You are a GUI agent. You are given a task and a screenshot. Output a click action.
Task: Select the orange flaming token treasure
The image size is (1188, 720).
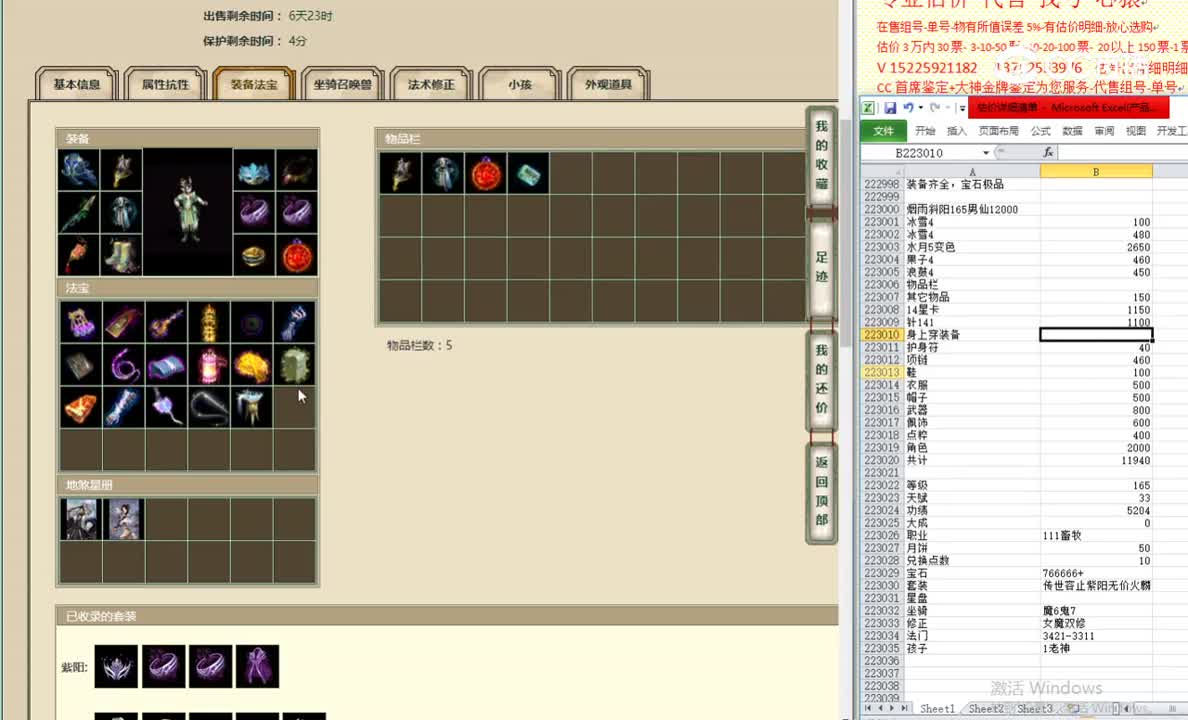(80, 408)
